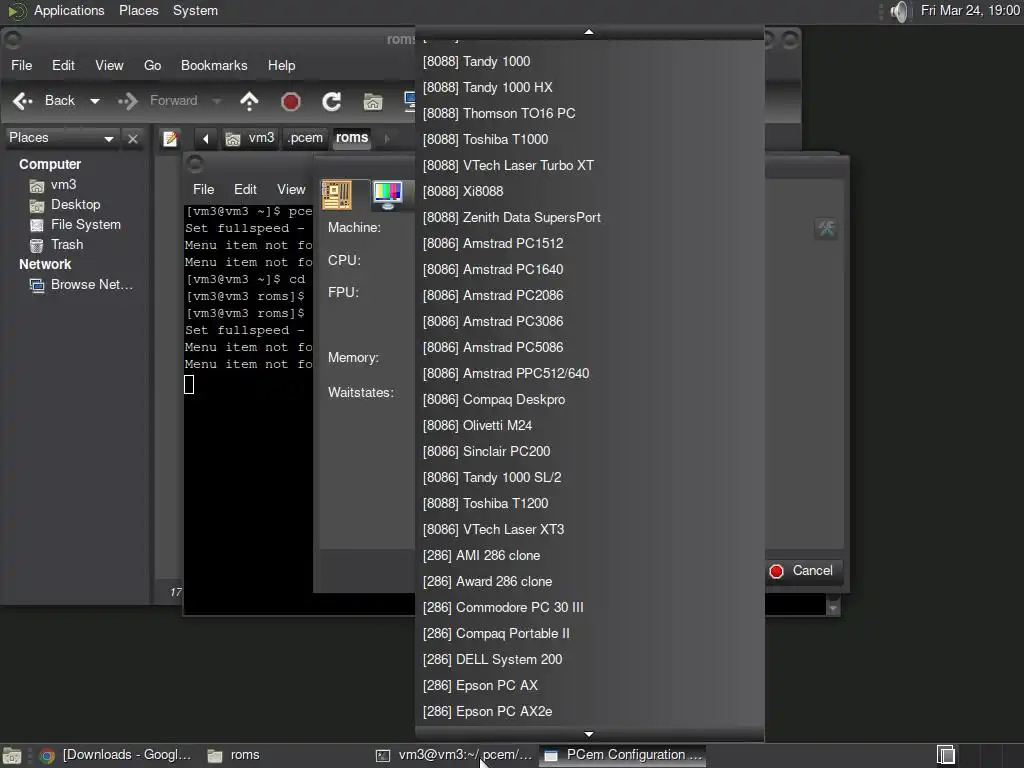The height and width of the screenshot is (768, 1024).
Task: Click roms path bar button
Action: (352, 138)
